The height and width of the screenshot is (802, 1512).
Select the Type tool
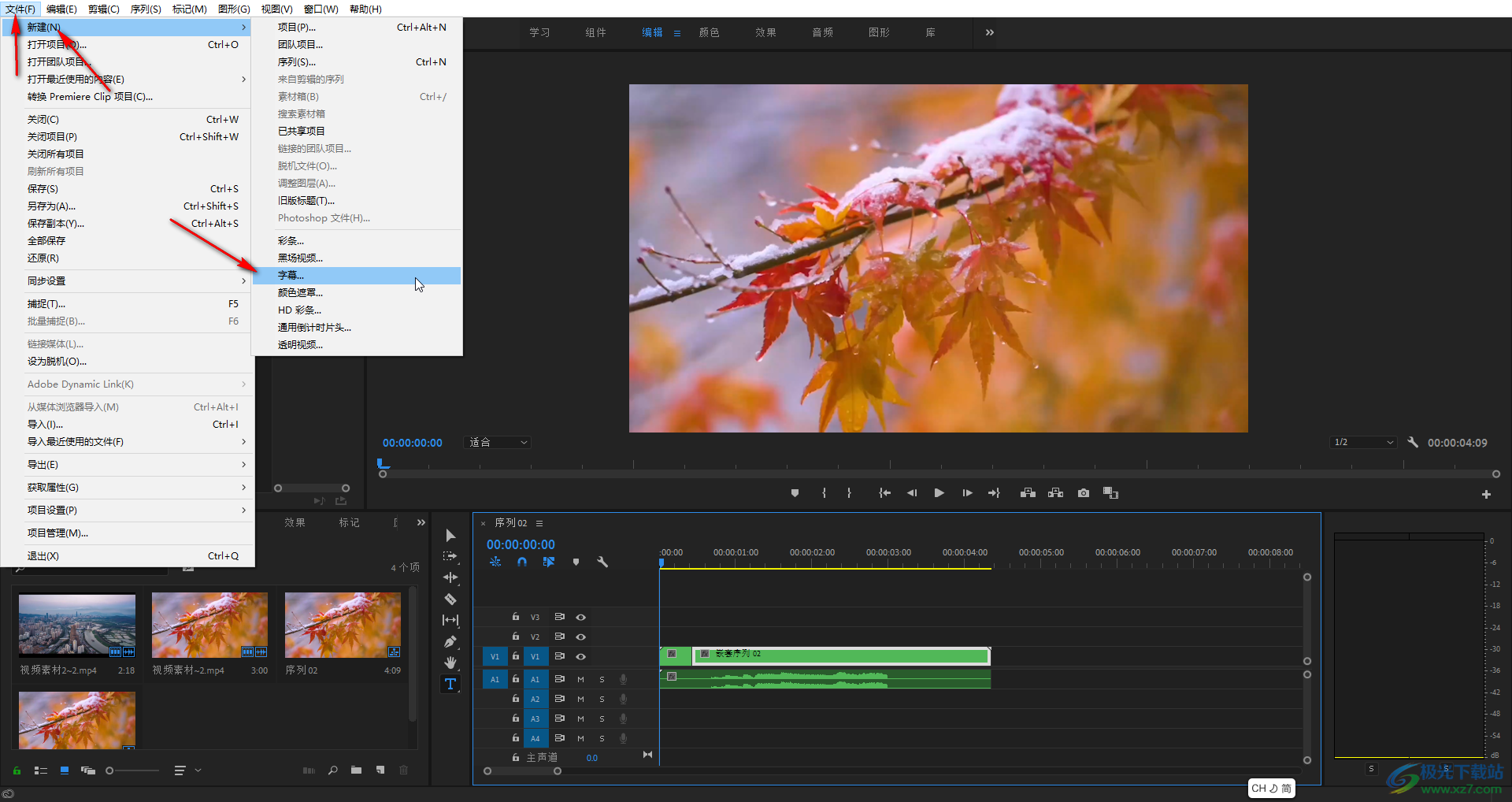tap(450, 684)
